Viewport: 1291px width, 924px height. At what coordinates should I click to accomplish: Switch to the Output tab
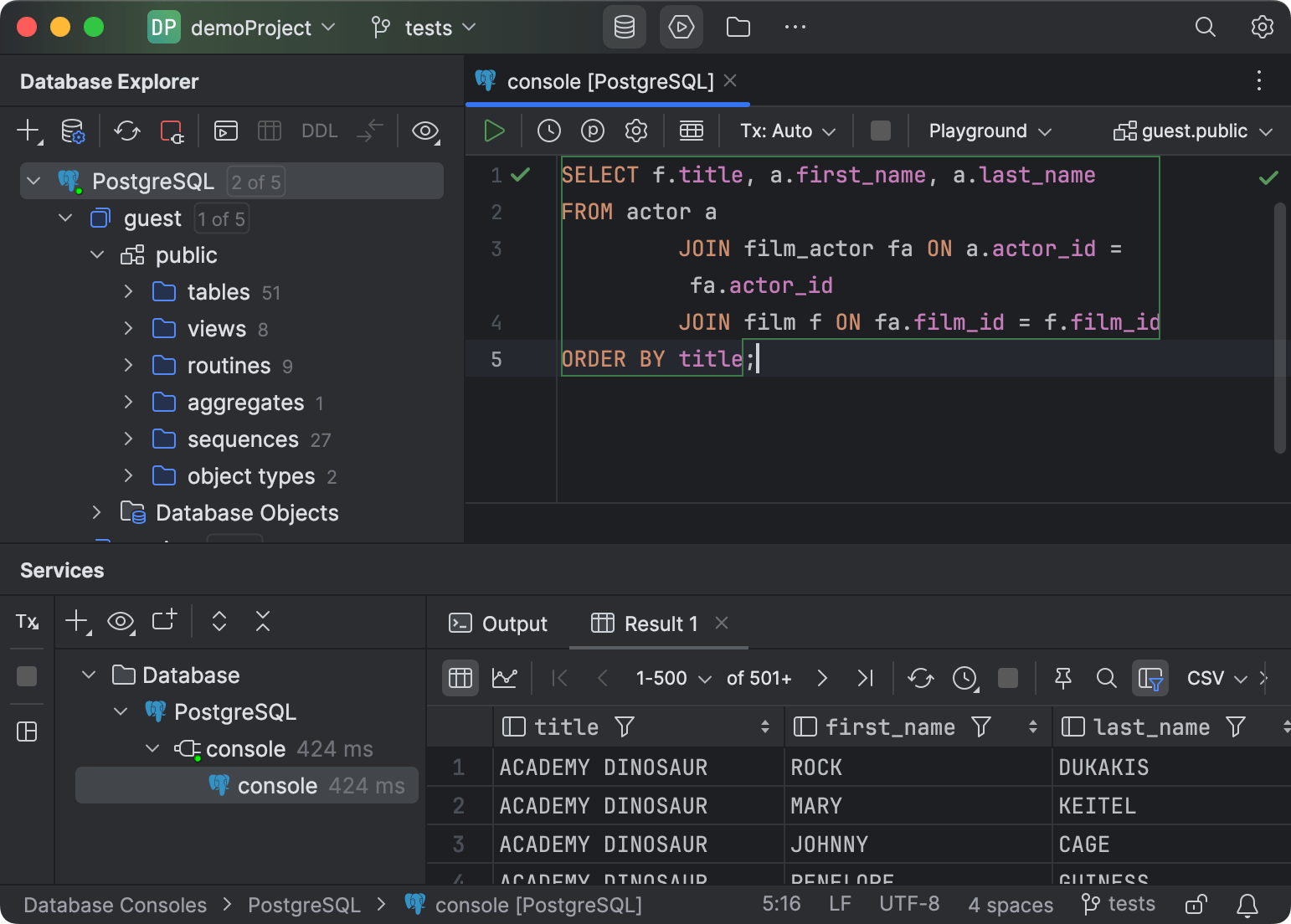(513, 623)
